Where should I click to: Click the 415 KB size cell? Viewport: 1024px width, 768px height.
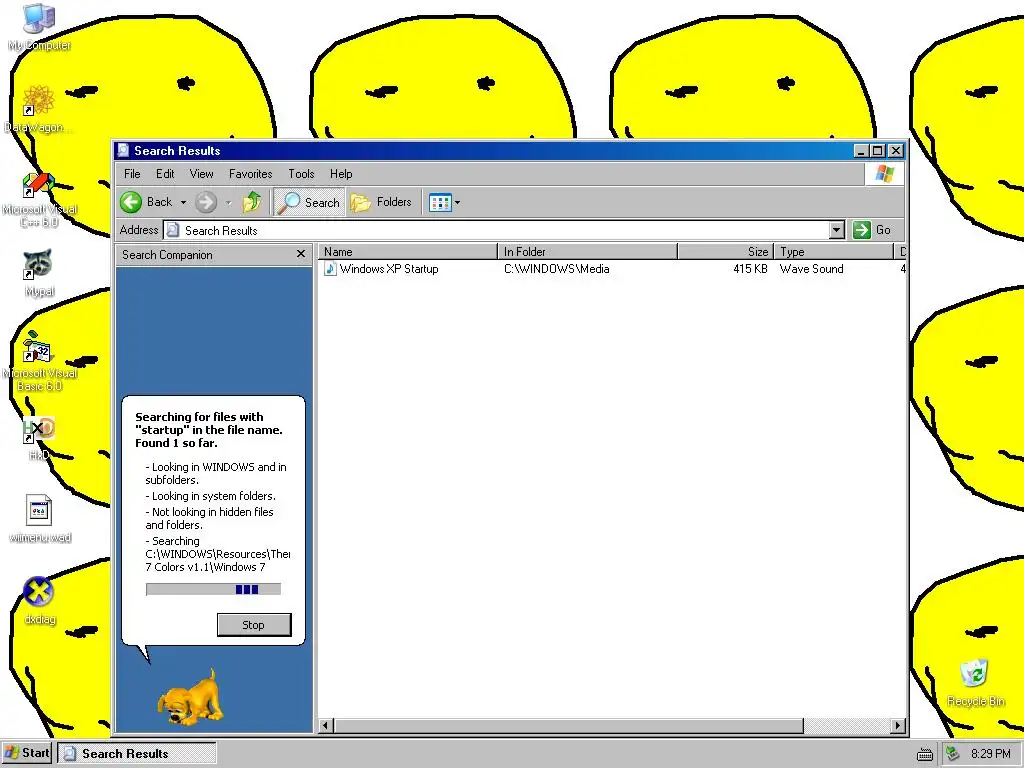click(x=750, y=269)
